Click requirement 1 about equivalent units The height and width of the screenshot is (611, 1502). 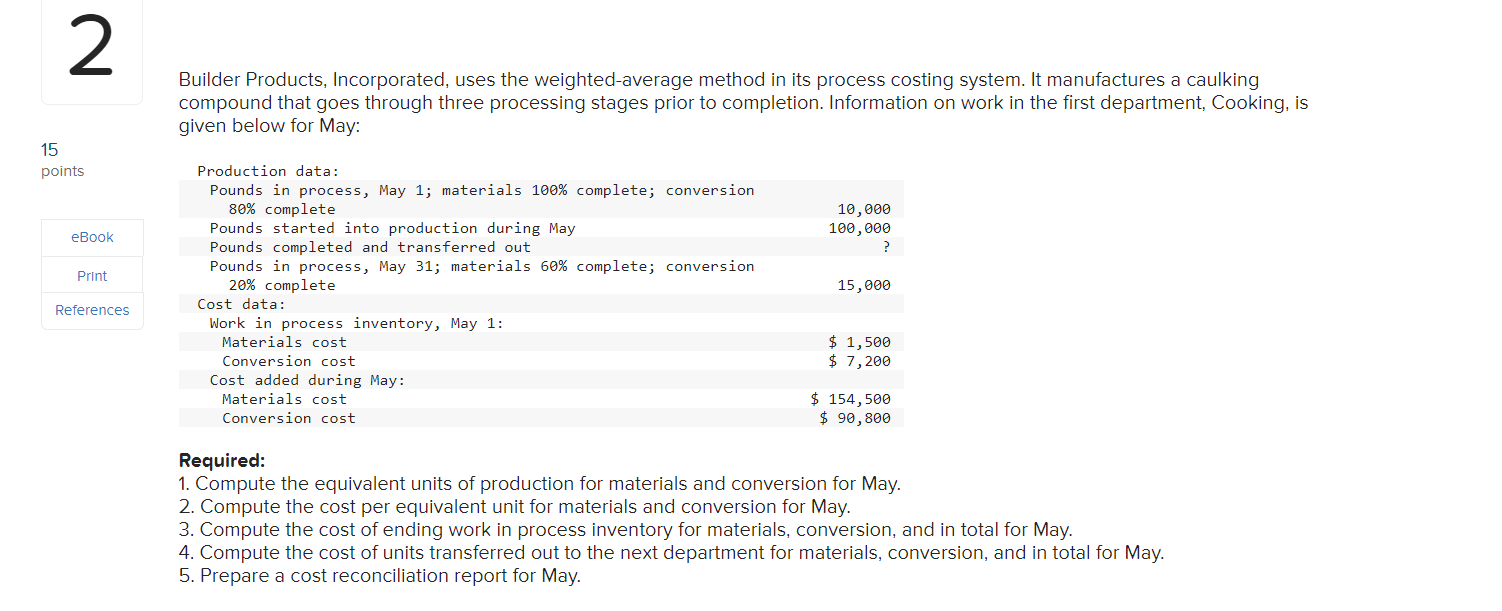[540, 484]
